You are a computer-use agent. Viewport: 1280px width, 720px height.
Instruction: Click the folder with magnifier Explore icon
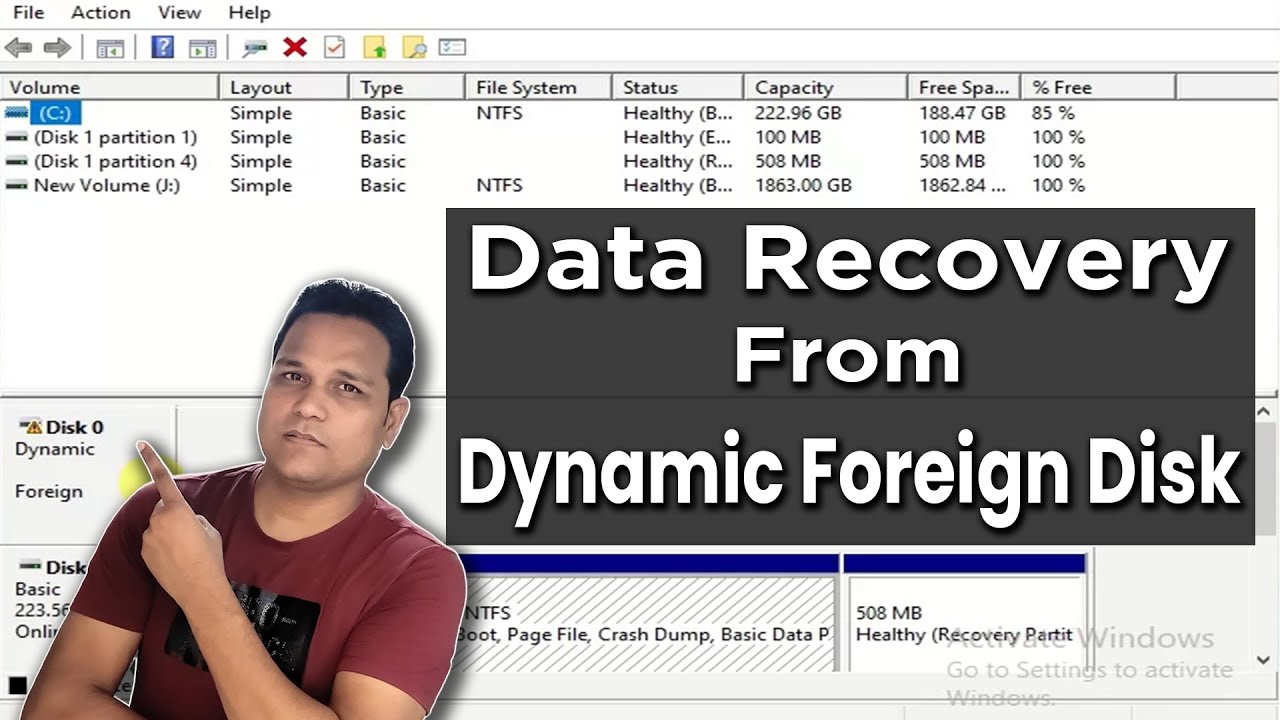tap(414, 47)
